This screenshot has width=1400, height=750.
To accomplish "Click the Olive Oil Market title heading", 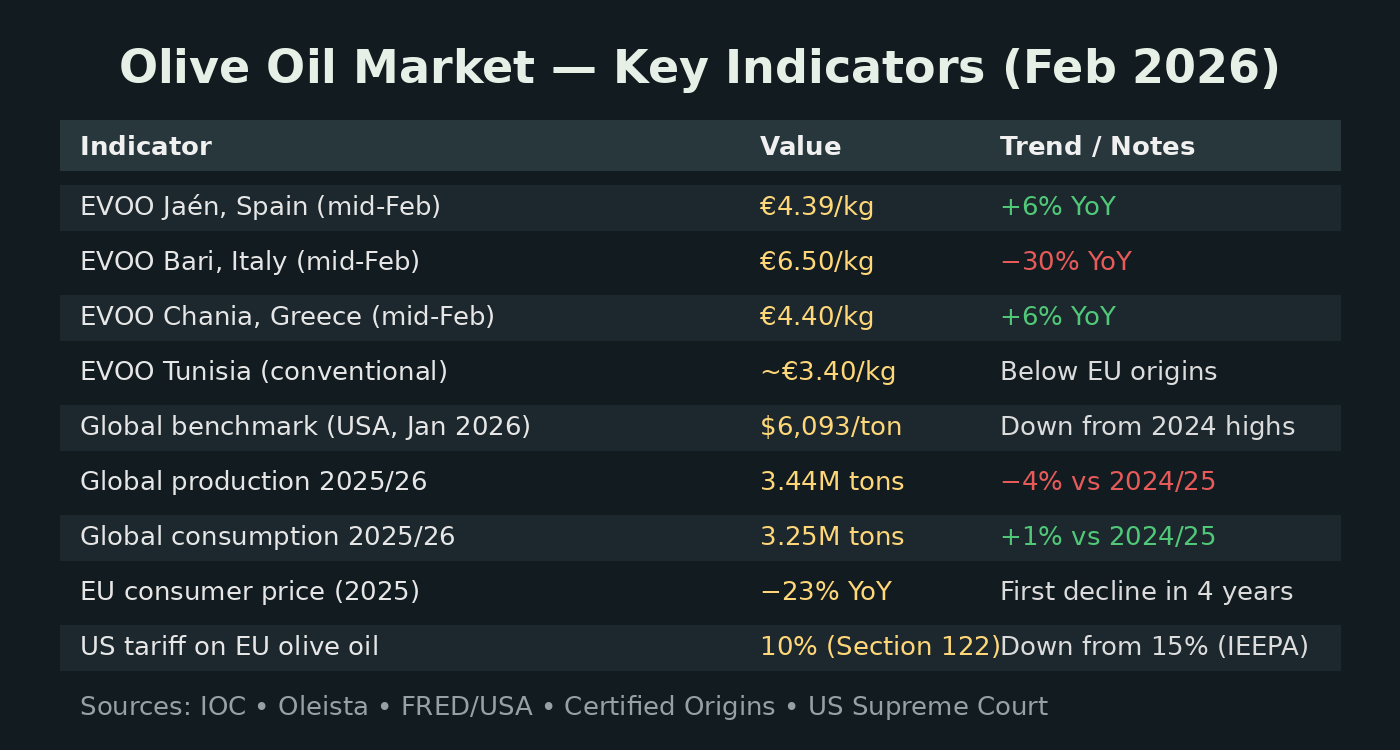I will coord(699,68).
